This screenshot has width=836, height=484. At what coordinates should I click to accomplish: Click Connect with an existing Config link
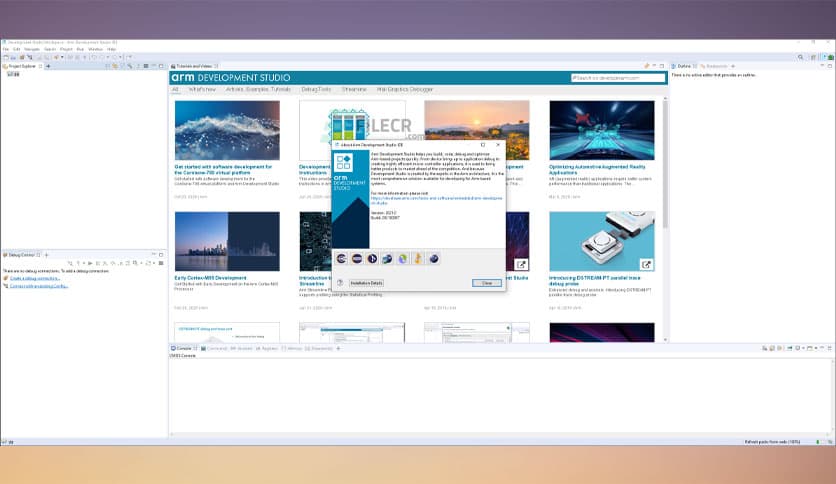click(x=38, y=286)
